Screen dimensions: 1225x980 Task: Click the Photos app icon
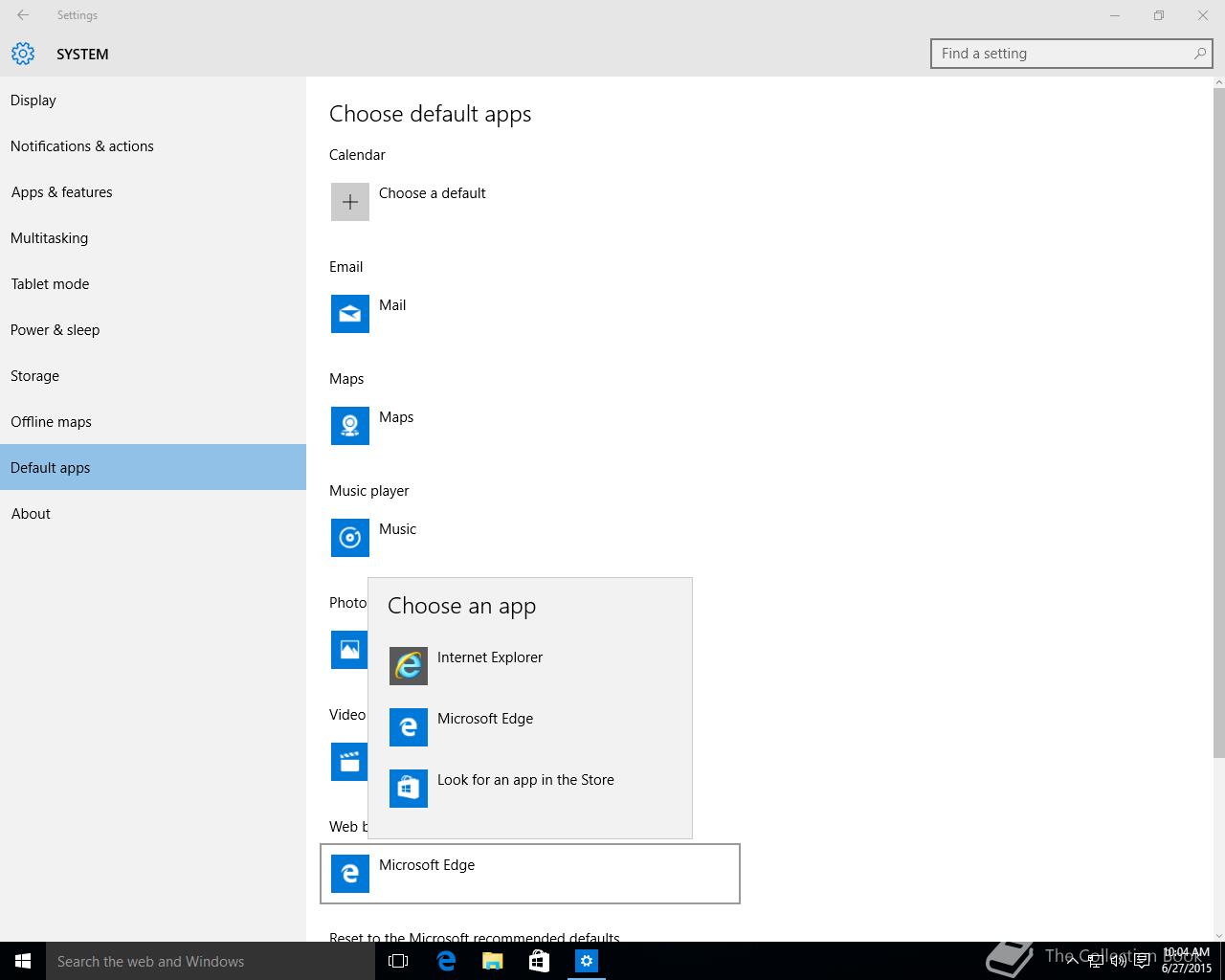[x=349, y=650]
